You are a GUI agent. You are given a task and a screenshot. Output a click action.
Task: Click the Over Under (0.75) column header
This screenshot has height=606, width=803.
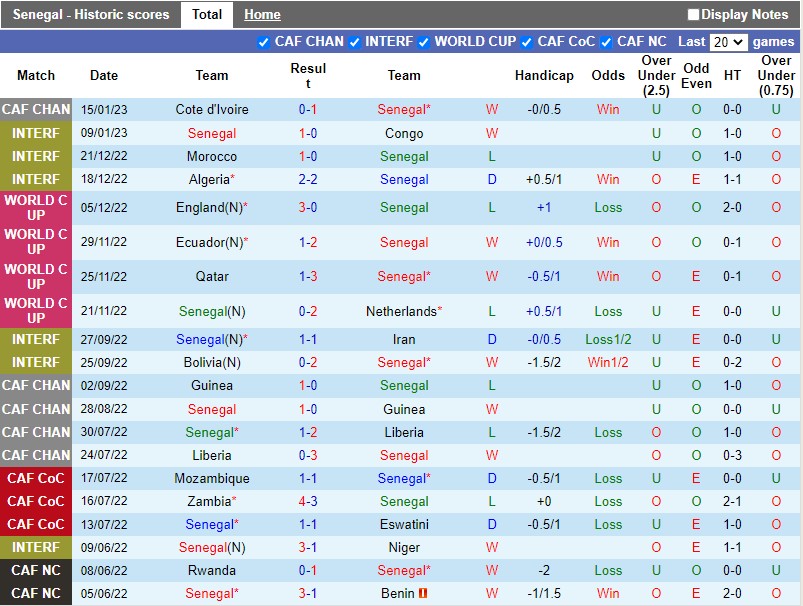click(x=776, y=76)
